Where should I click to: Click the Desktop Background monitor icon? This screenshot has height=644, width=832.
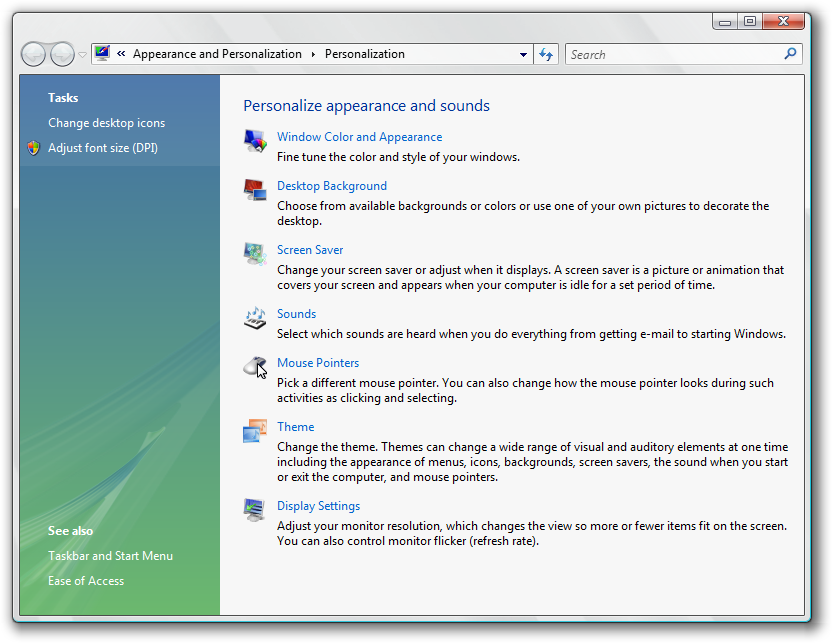pyautogui.click(x=255, y=190)
